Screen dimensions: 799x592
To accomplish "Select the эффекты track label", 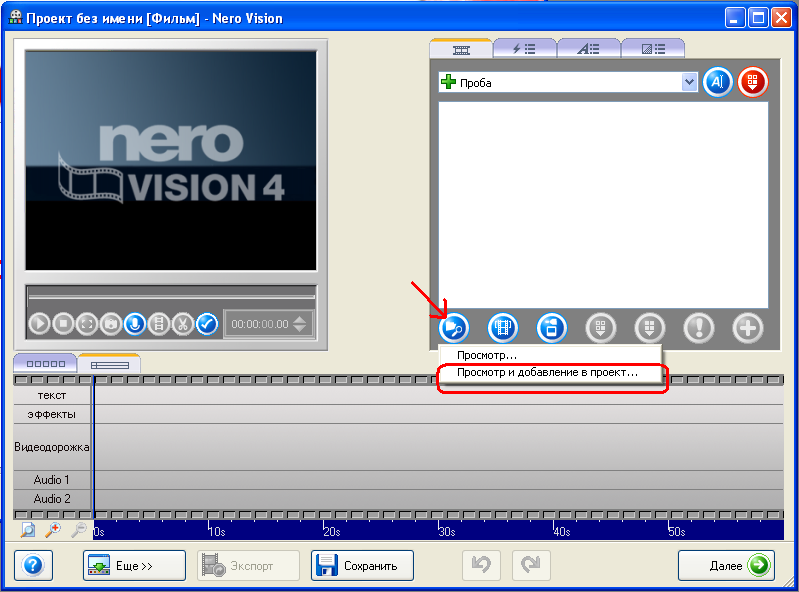I will tap(52, 414).
